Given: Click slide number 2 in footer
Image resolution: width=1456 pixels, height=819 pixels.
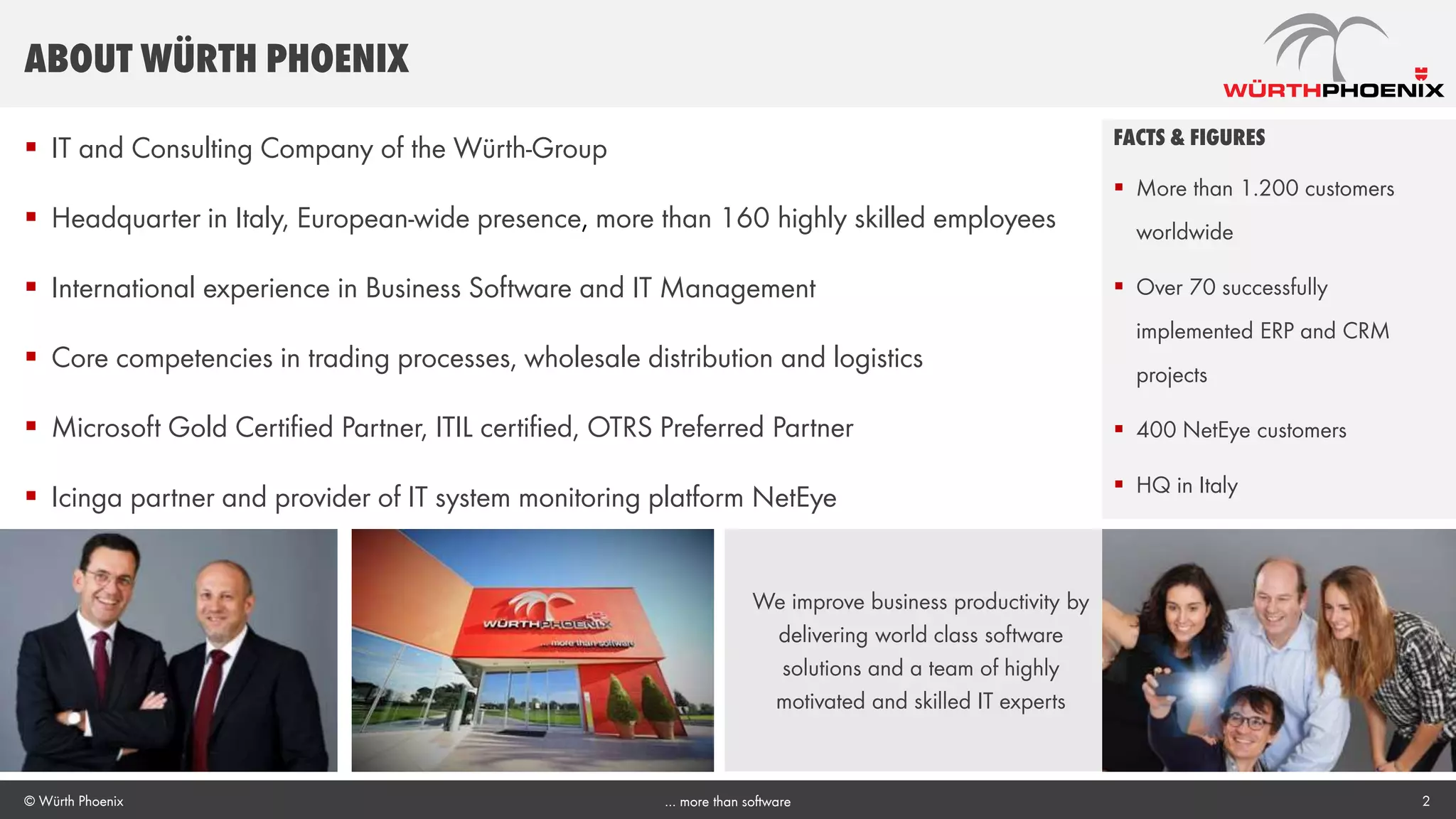Looking at the screenshot, I should [1425, 801].
